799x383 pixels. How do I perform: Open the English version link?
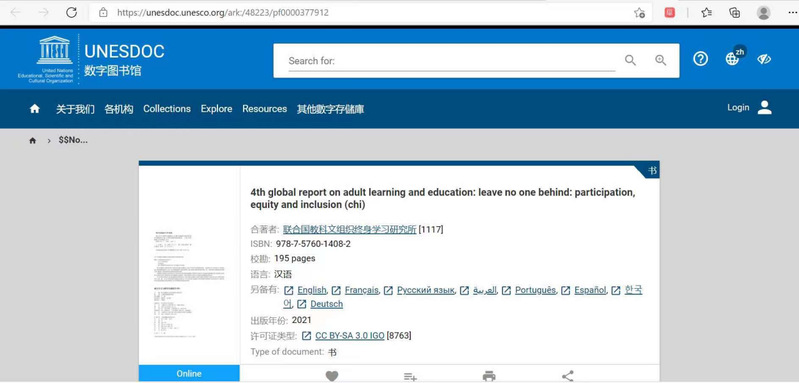312,290
